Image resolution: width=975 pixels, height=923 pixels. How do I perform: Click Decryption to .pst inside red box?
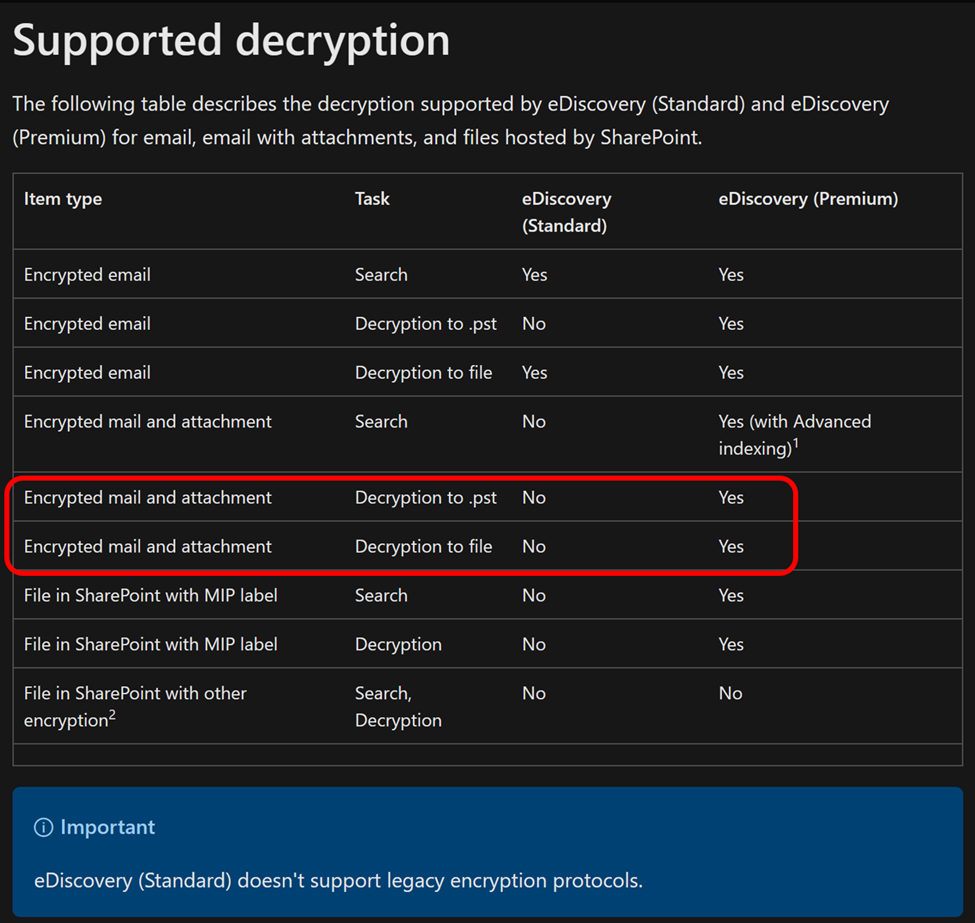(425, 497)
